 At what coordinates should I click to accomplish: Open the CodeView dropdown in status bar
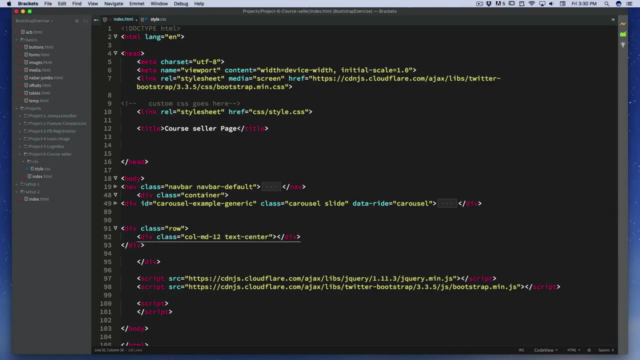coord(546,350)
